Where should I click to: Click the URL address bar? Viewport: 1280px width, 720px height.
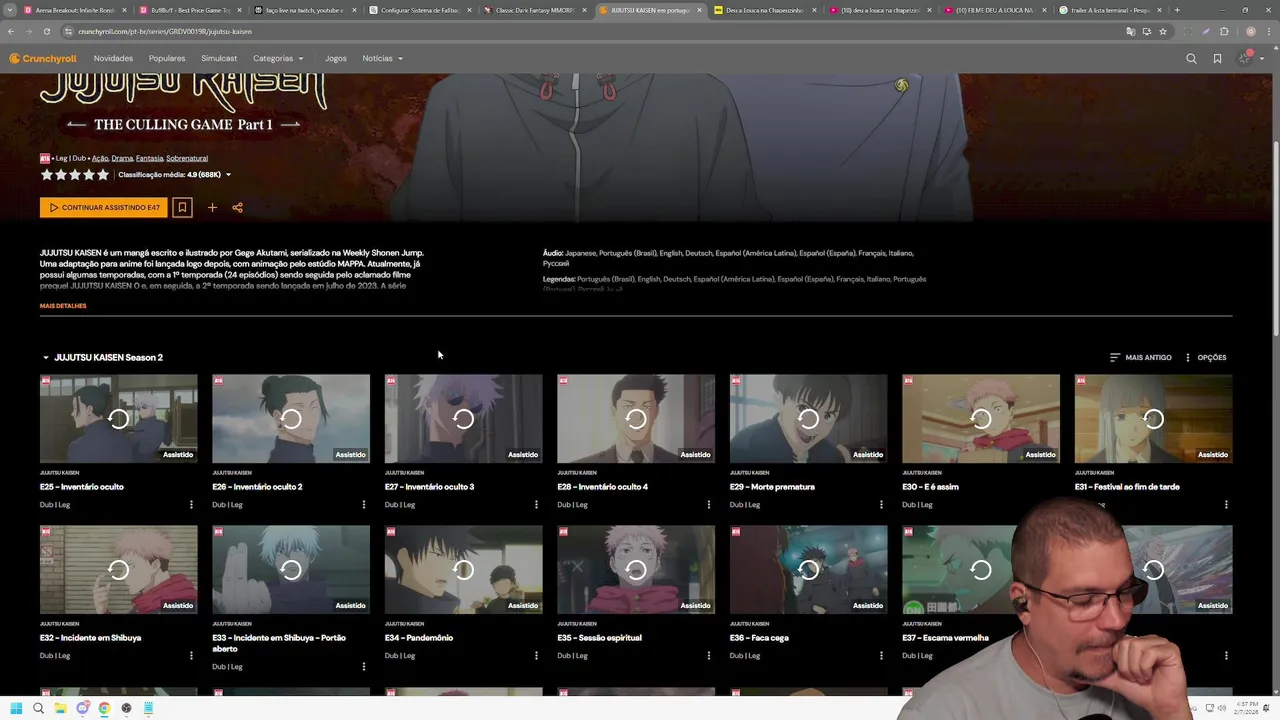(590, 31)
